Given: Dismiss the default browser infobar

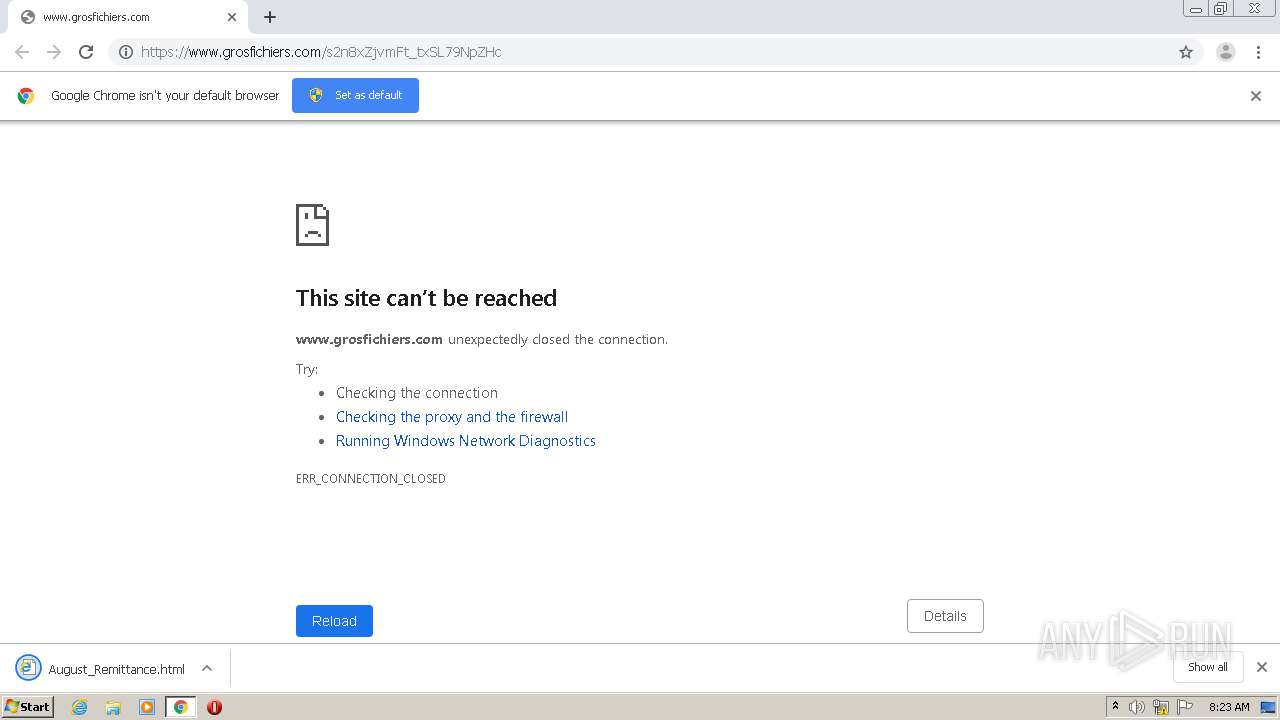Looking at the screenshot, I should coord(1256,96).
